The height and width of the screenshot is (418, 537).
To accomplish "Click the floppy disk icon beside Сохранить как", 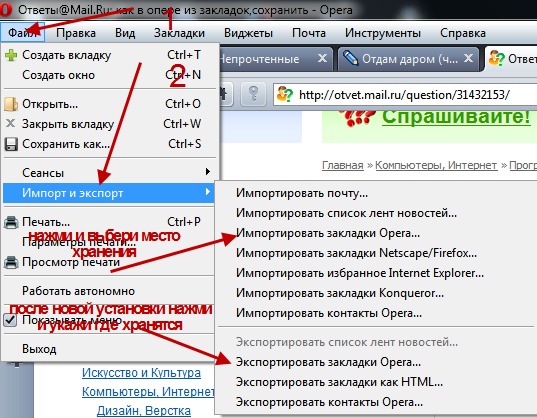I will point(11,144).
